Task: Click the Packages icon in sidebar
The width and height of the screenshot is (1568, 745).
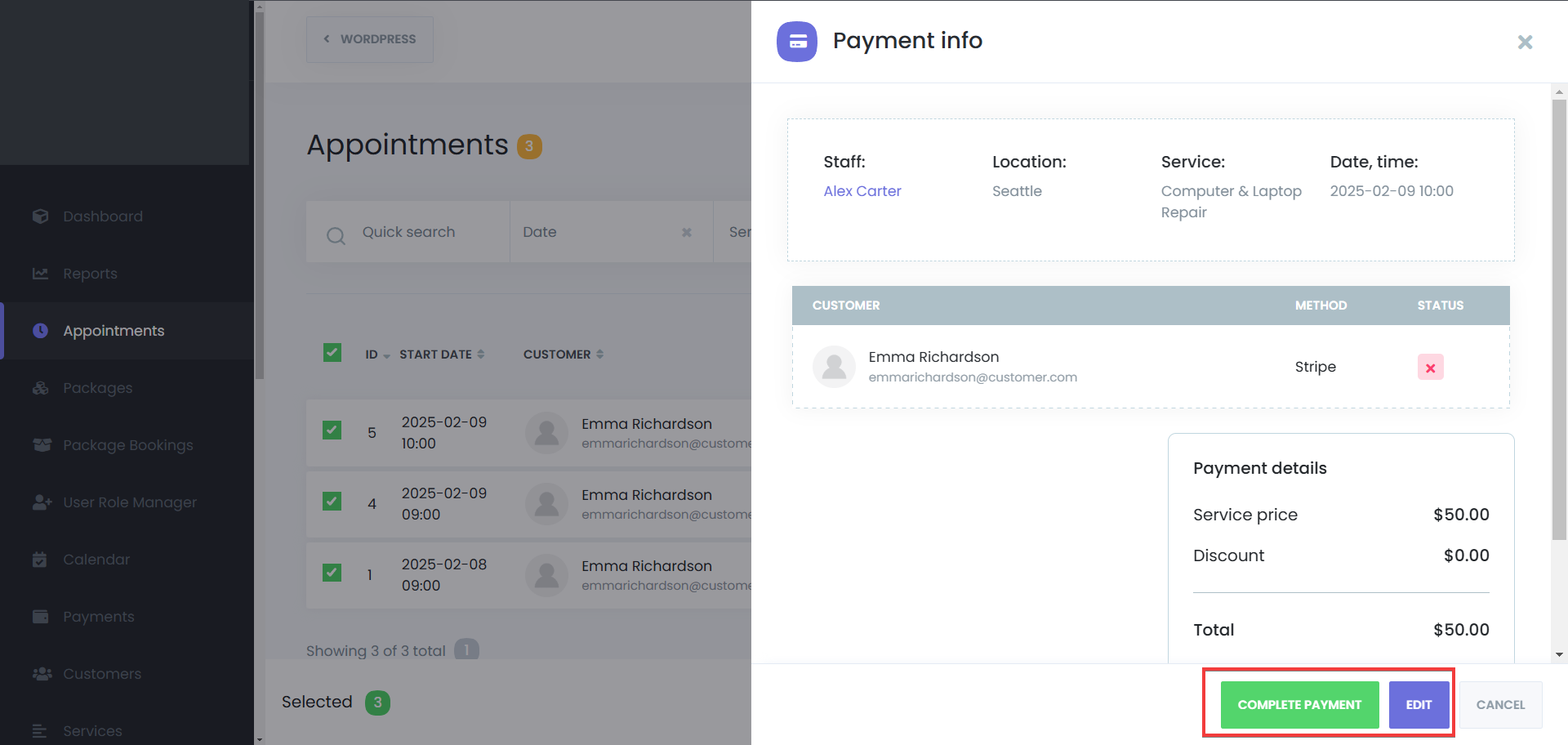Action: pyautogui.click(x=40, y=388)
